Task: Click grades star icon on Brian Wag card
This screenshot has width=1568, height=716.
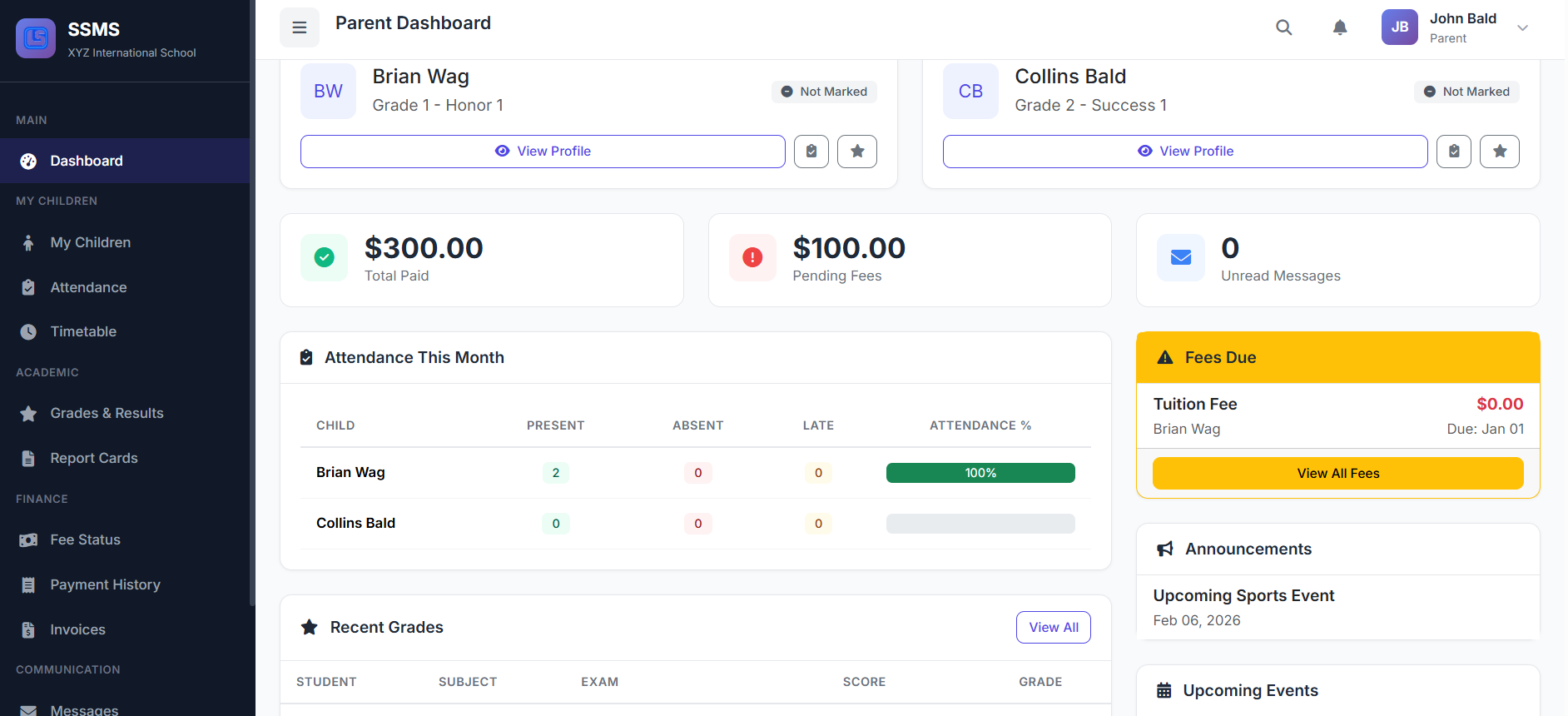Action: (857, 152)
